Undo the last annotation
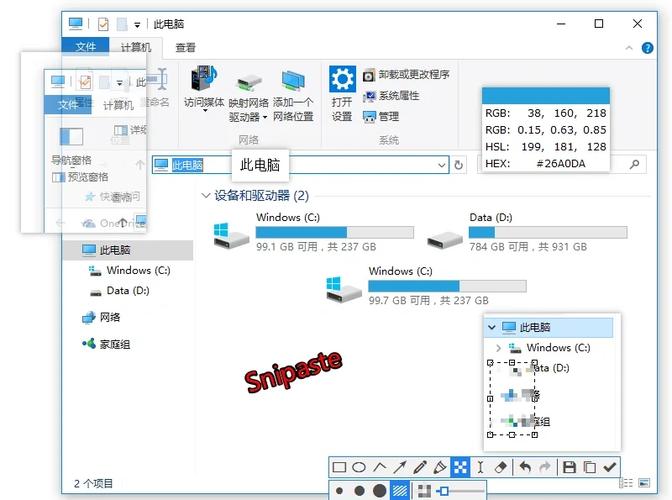 pyautogui.click(x=525, y=467)
